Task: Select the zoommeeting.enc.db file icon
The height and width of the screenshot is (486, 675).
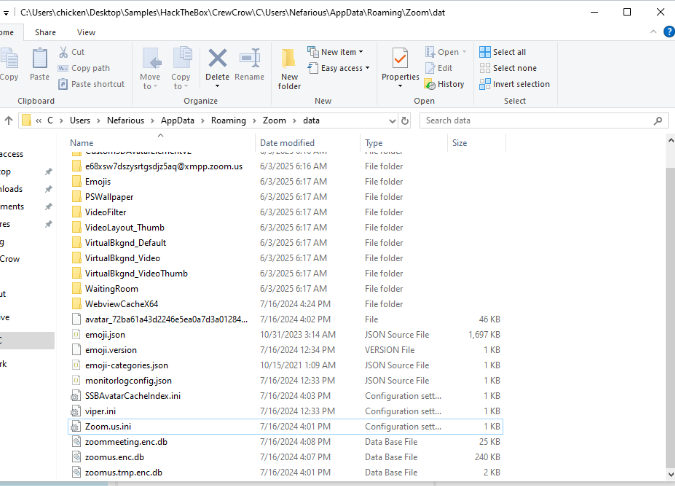Action: tap(76, 442)
